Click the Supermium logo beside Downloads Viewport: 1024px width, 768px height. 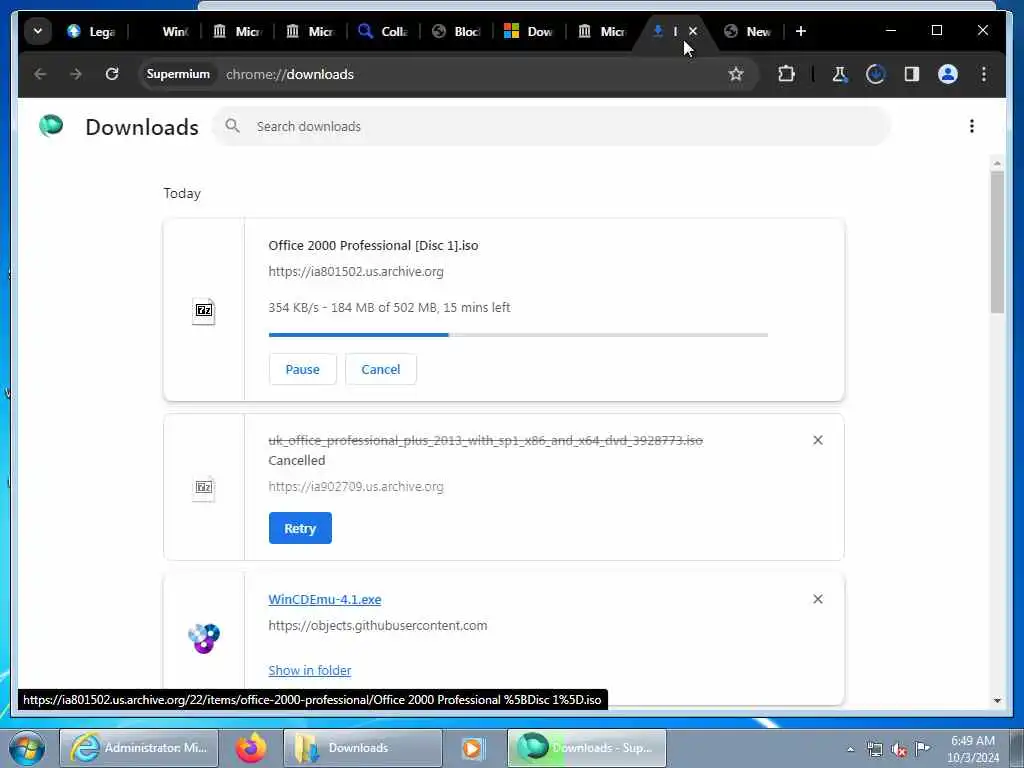click(x=52, y=125)
